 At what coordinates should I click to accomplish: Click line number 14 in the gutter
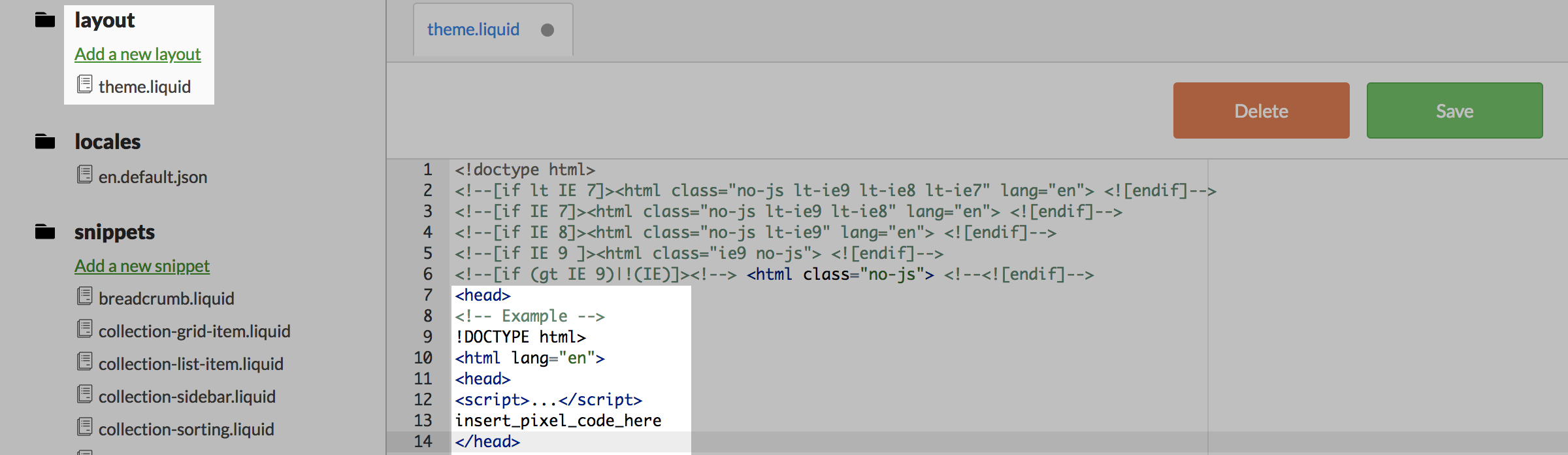coord(423,441)
